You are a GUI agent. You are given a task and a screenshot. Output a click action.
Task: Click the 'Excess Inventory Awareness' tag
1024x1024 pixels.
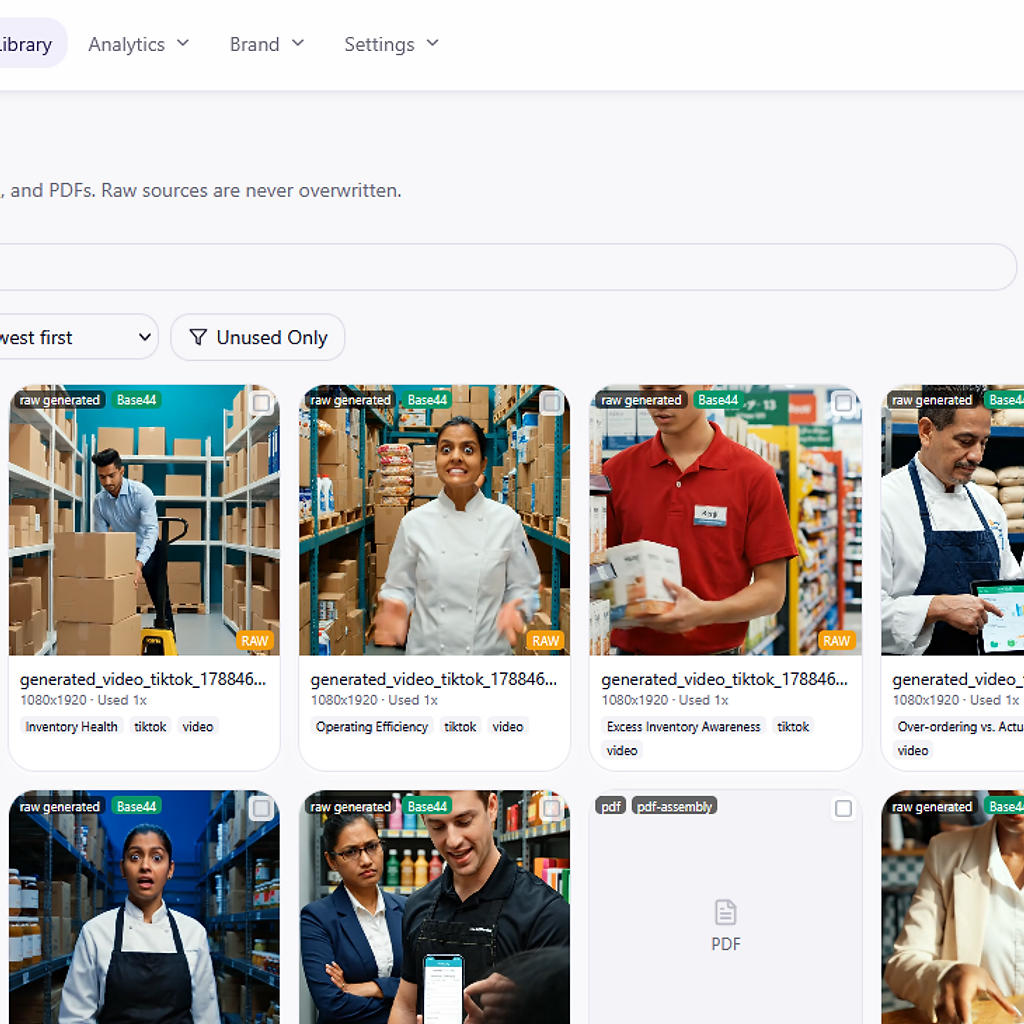pyautogui.click(x=684, y=726)
